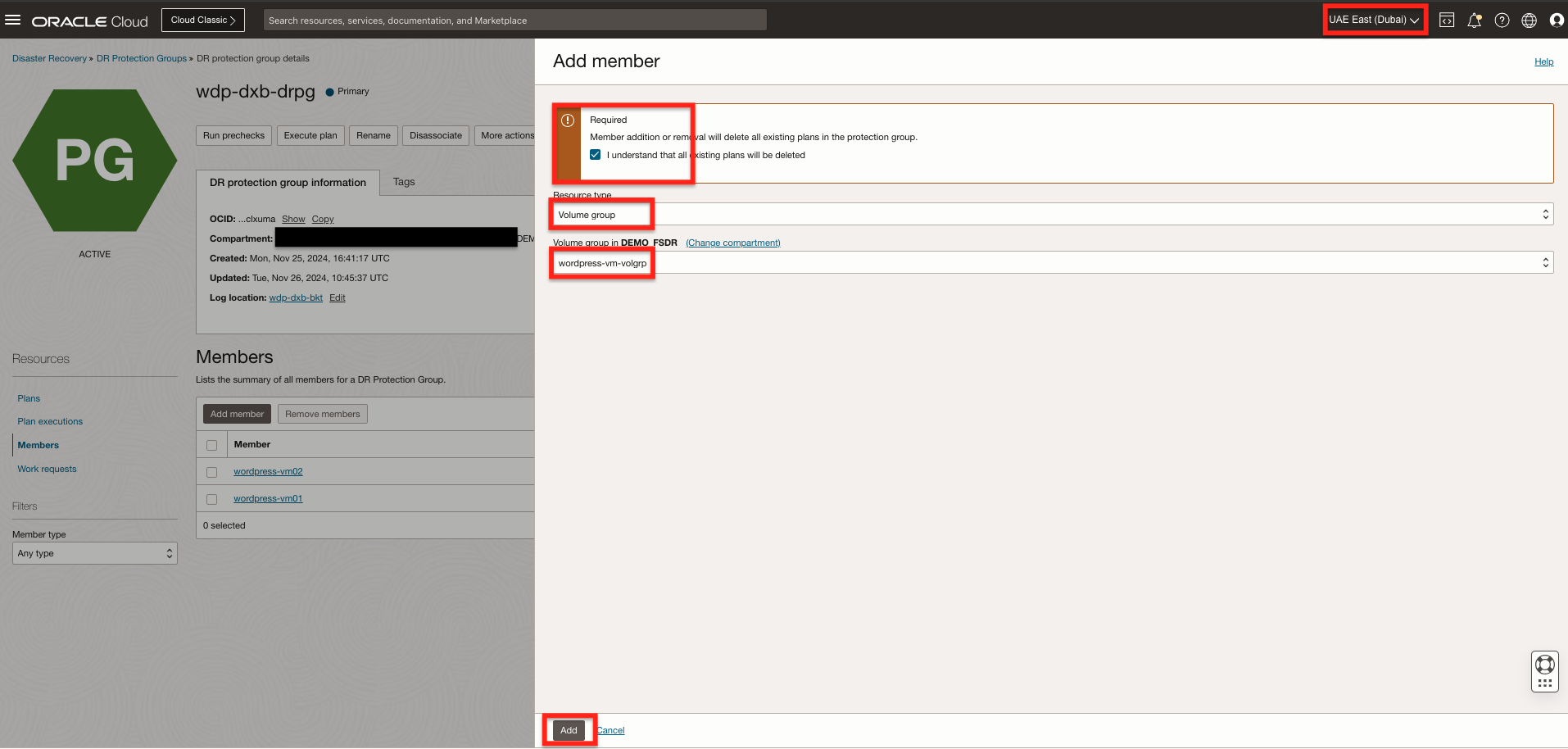This screenshot has width=1568, height=749.
Task: Click the Oracle Cloud logo
Action: pyautogui.click(x=89, y=21)
